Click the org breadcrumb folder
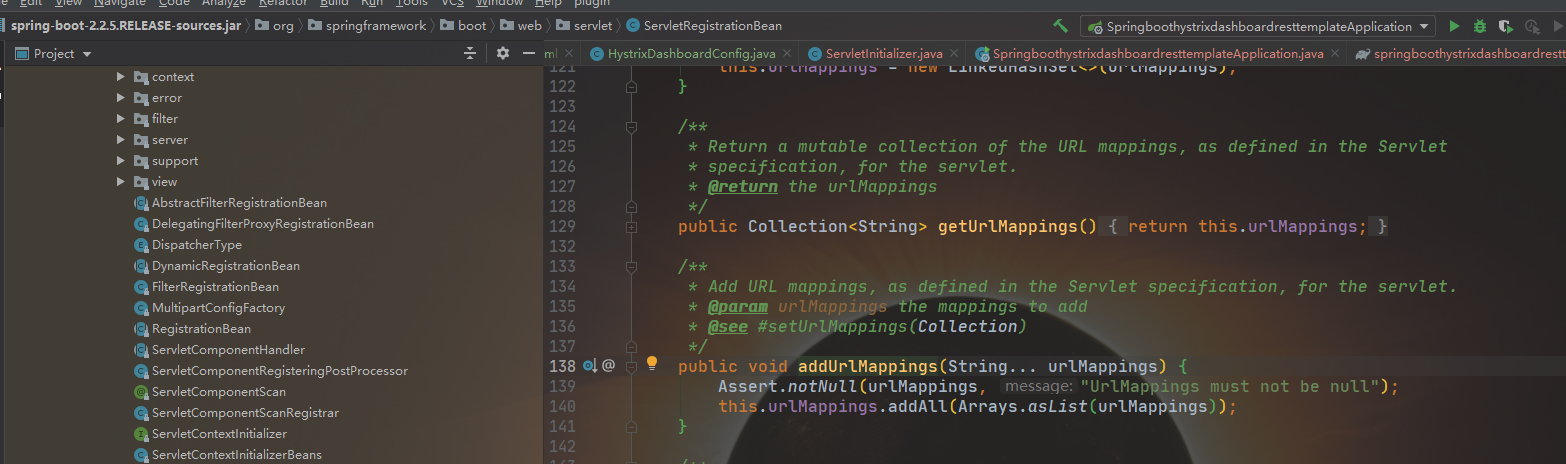 274,26
